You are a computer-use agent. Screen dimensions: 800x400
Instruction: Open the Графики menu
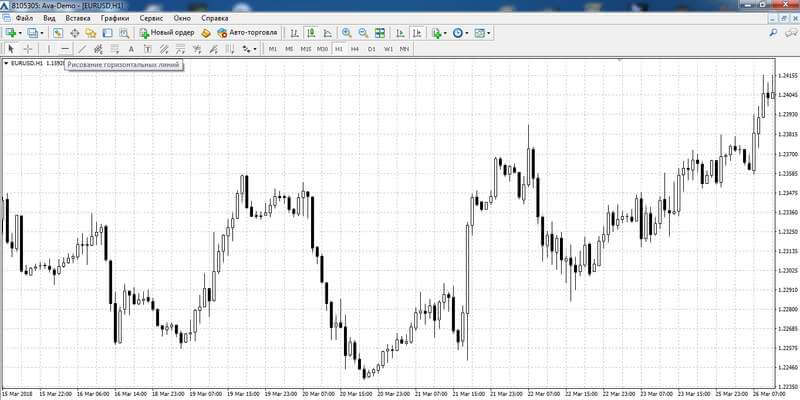pyautogui.click(x=115, y=18)
